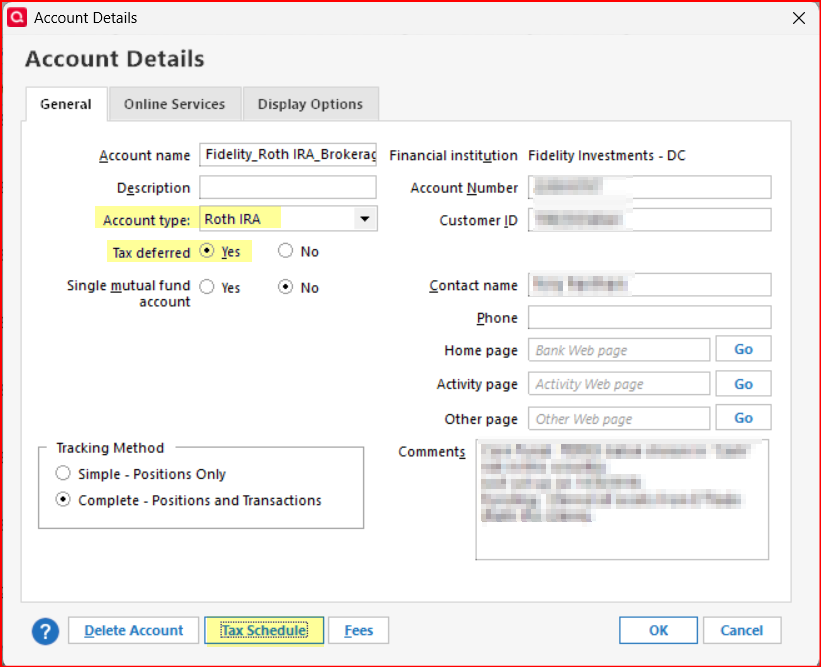This screenshot has height=667, width=821.
Task: Select No for Single mutual fund account
Action: (285, 287)
